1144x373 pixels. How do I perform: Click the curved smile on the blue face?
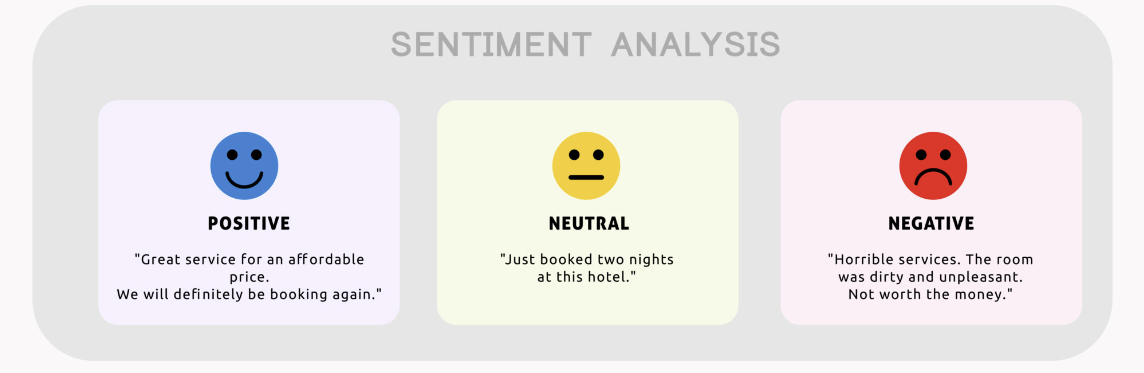click(x=244, y=180)
